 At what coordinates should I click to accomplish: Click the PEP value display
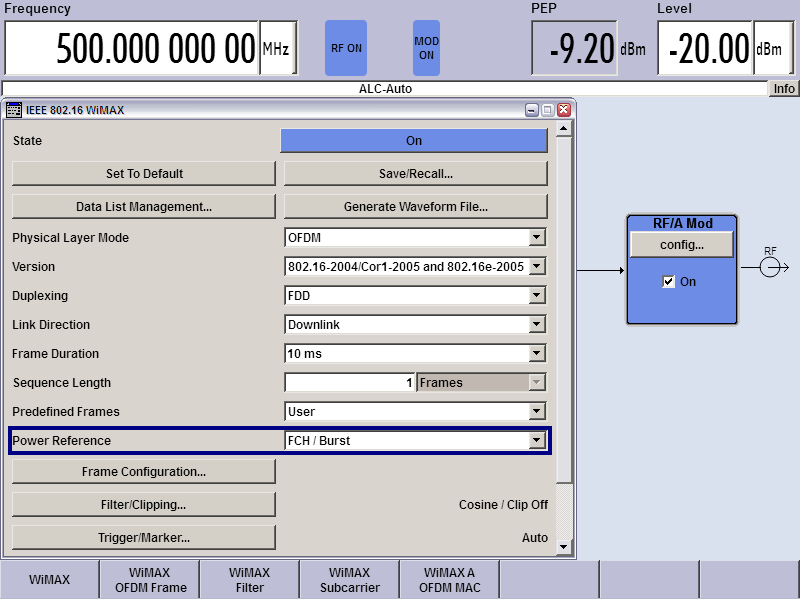(574, 48)
